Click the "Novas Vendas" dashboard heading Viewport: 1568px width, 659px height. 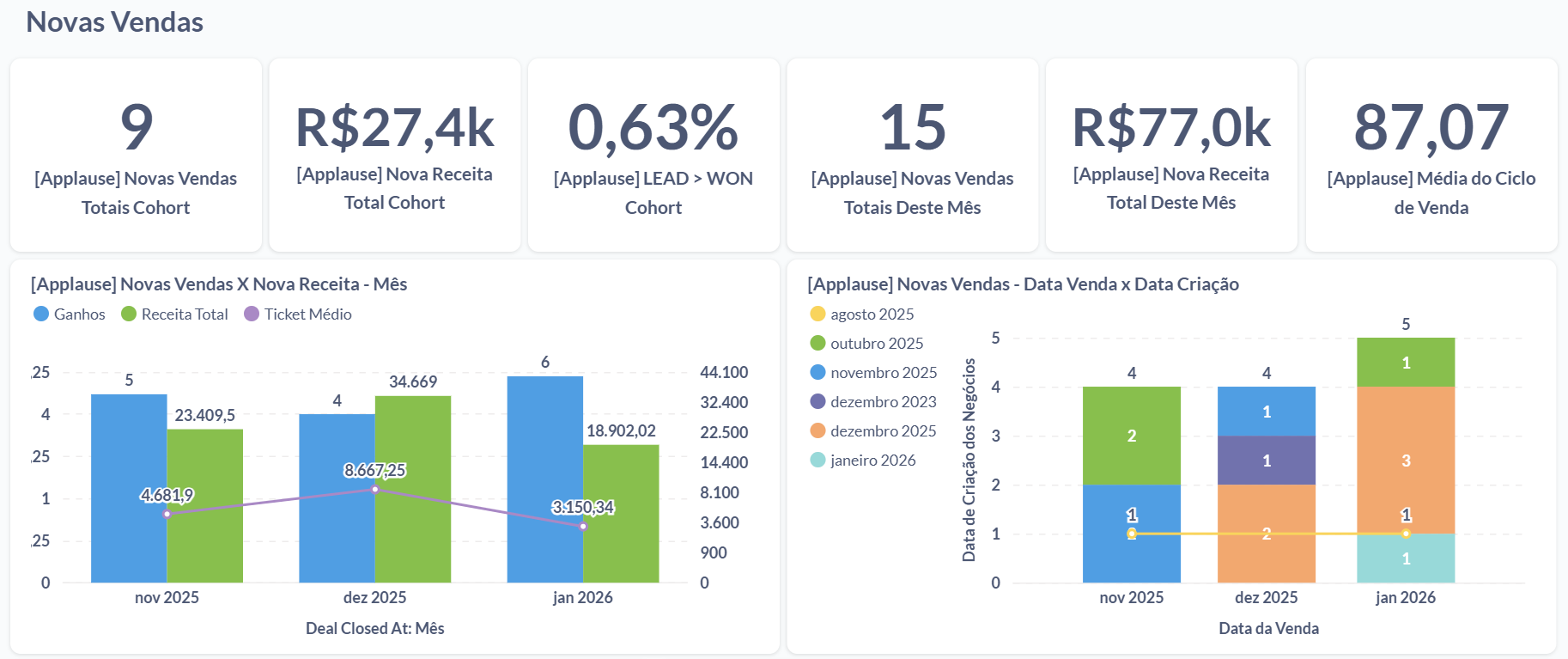(x=115, y=22)
